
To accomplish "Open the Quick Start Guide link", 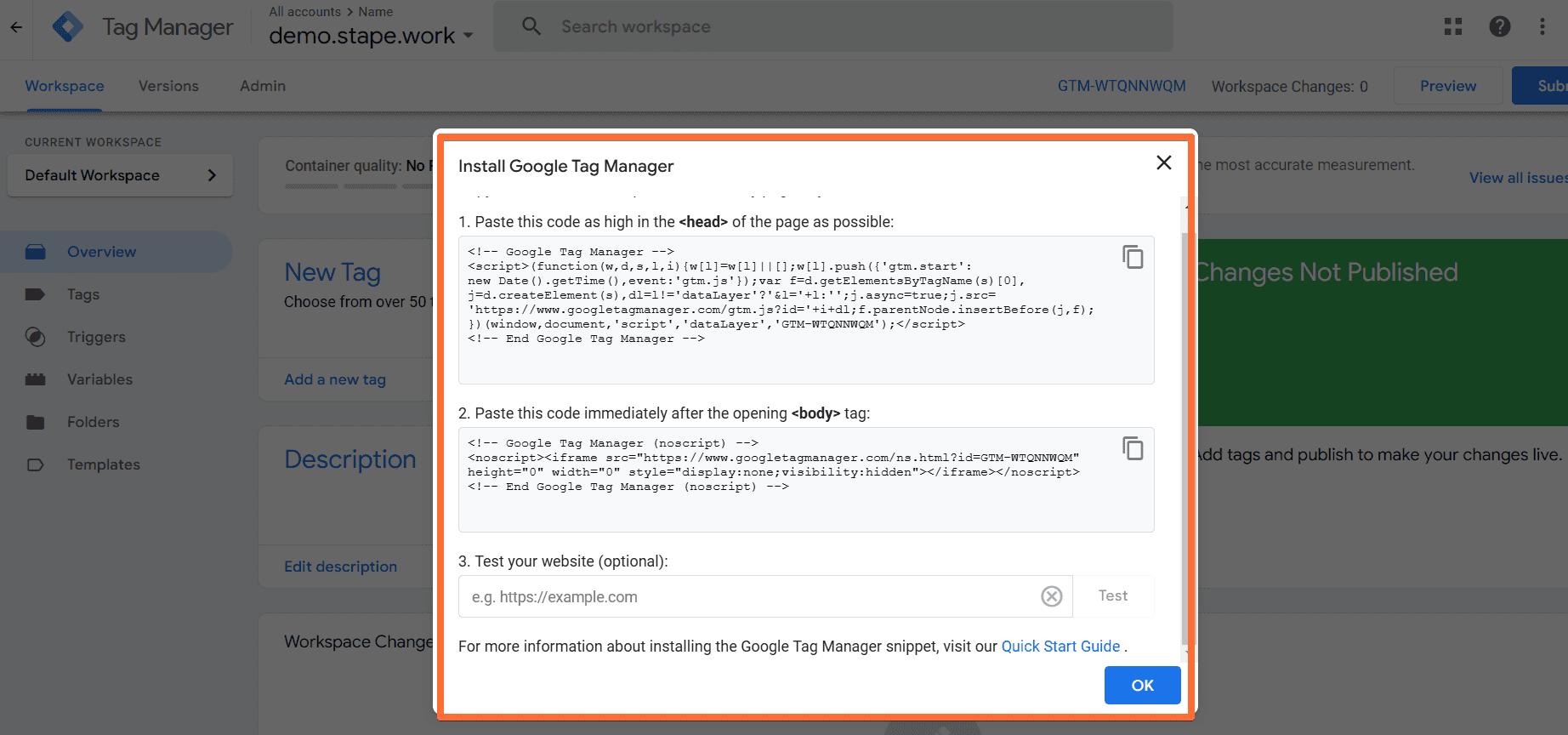I will [1060, 647].
